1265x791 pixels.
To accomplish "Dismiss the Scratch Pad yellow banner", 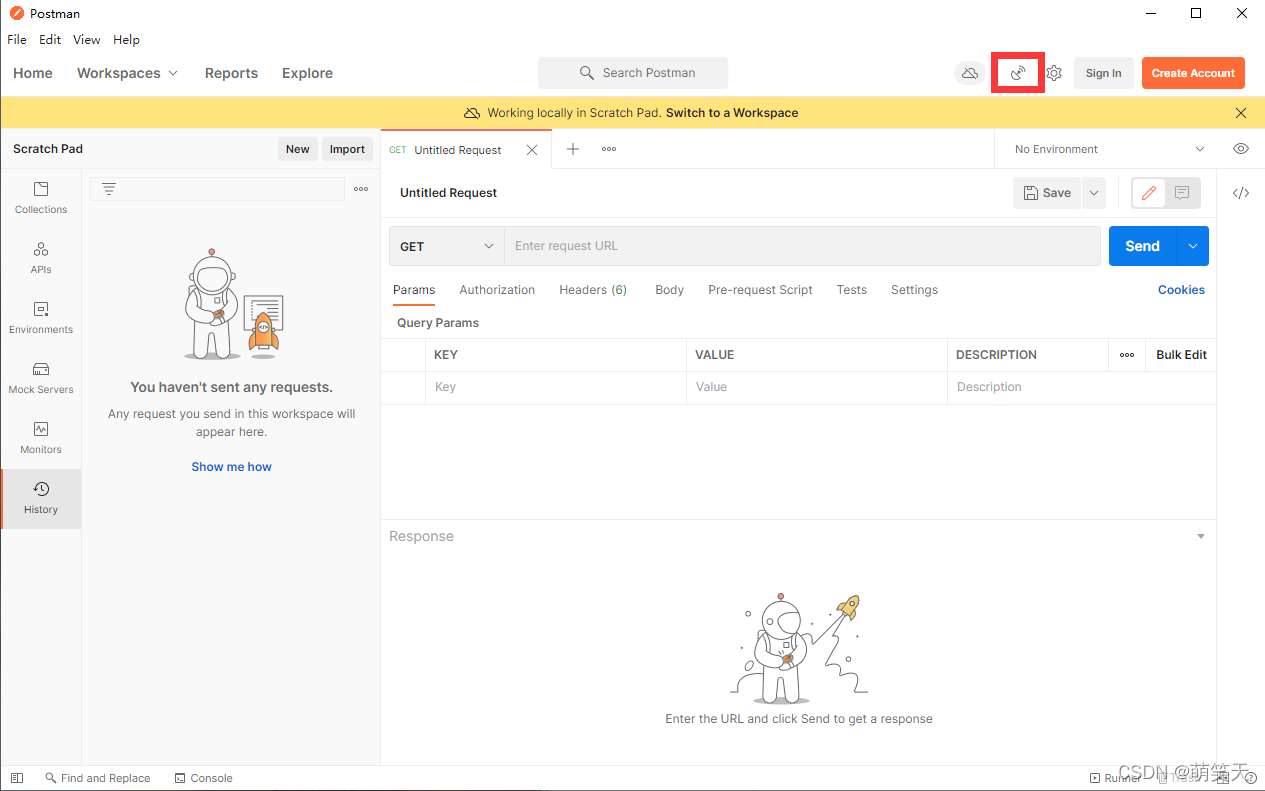I will point(1241,113).
